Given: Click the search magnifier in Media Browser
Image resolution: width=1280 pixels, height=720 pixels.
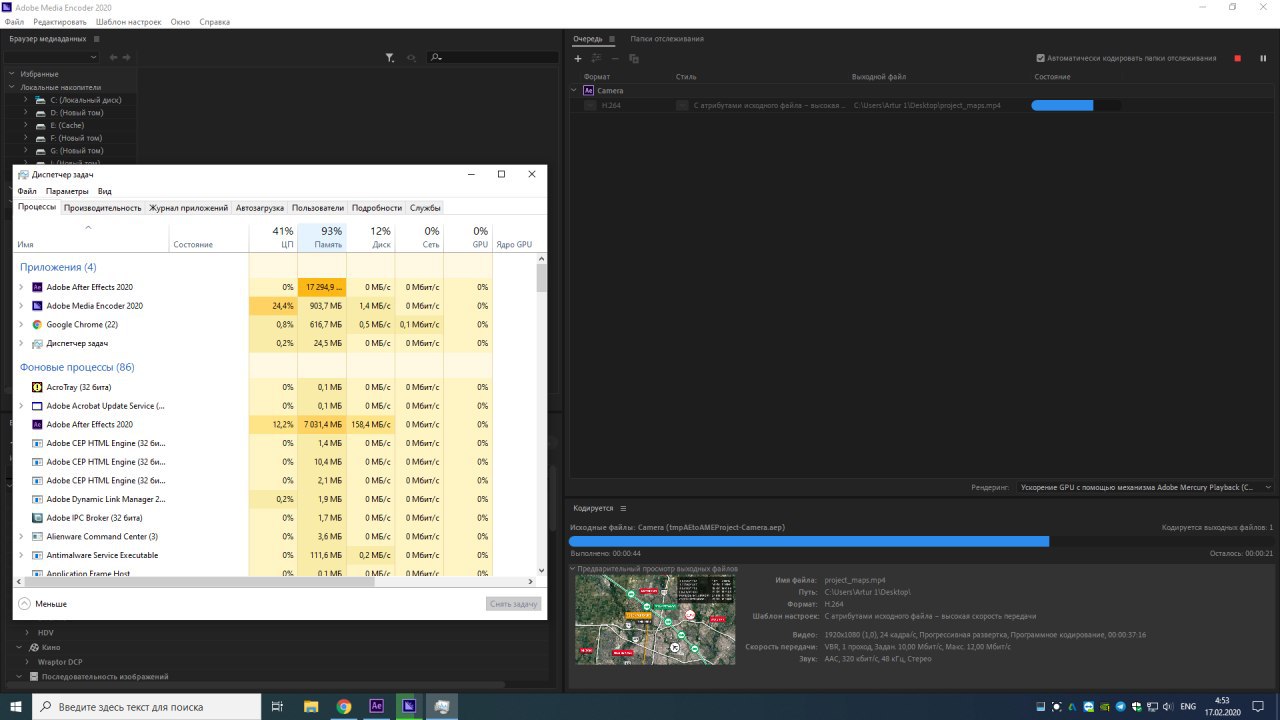Looking at the screenshot, I should point(436,57).
